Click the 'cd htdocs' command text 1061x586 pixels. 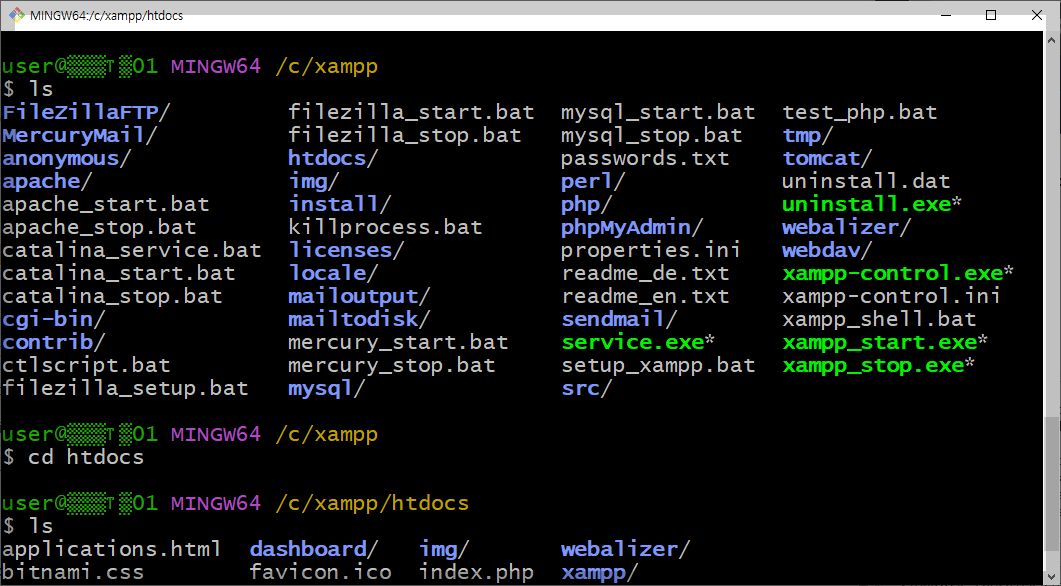click(x=86, y=457)
